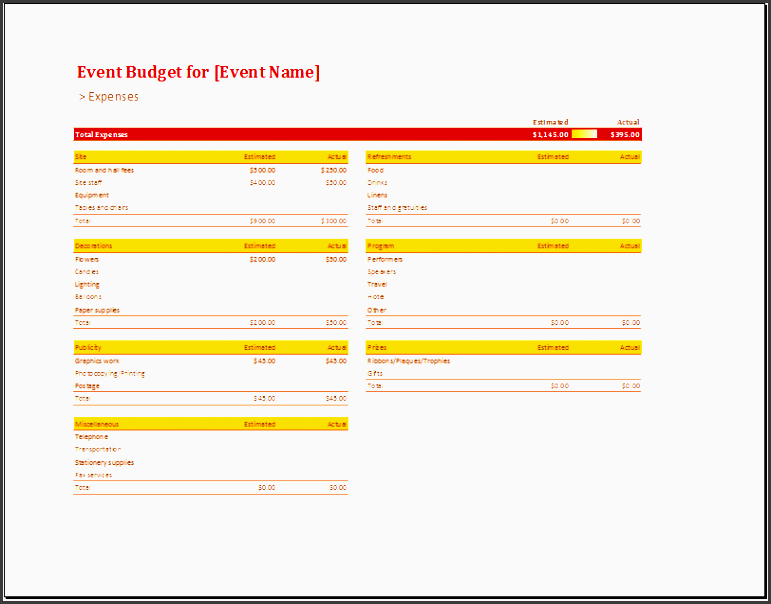This screenshot has height=604, width=771.
Task: Click the yellow gradient bar in Total Expenses
Action: coord(585,134)
